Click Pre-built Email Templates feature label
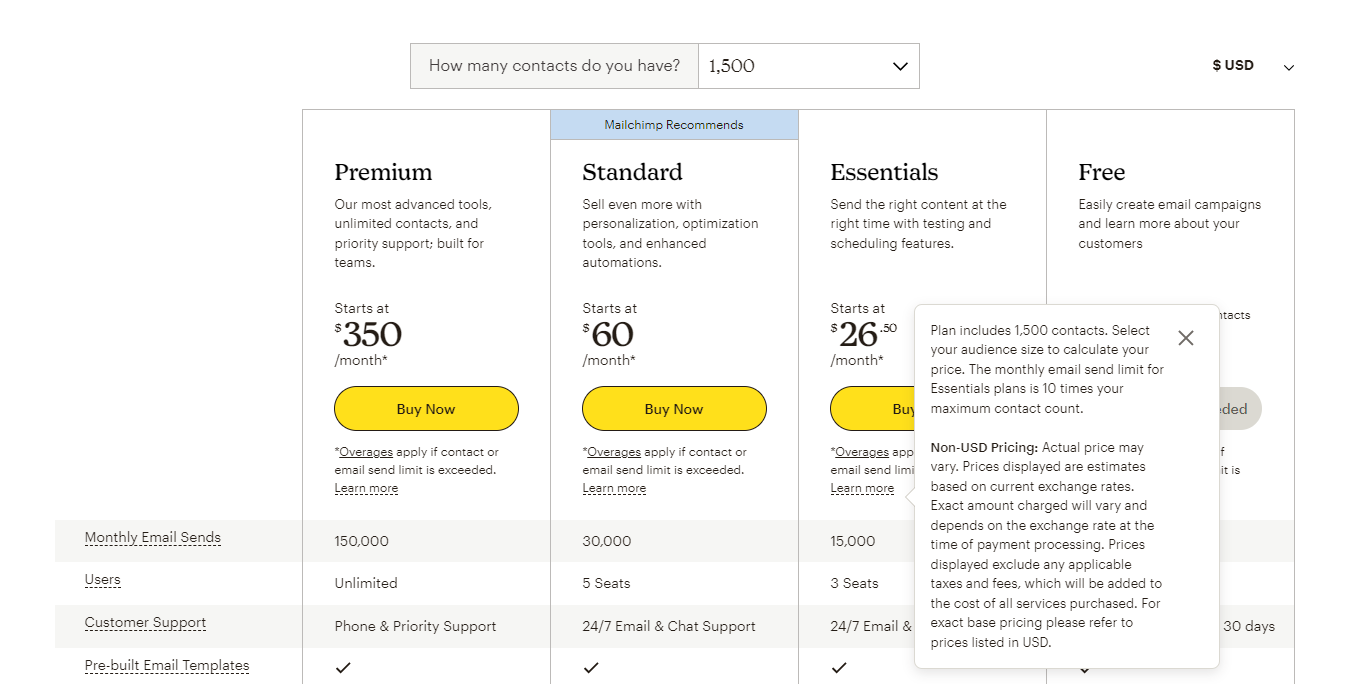The image size is (1363, 684). click(x=167, y=666)
